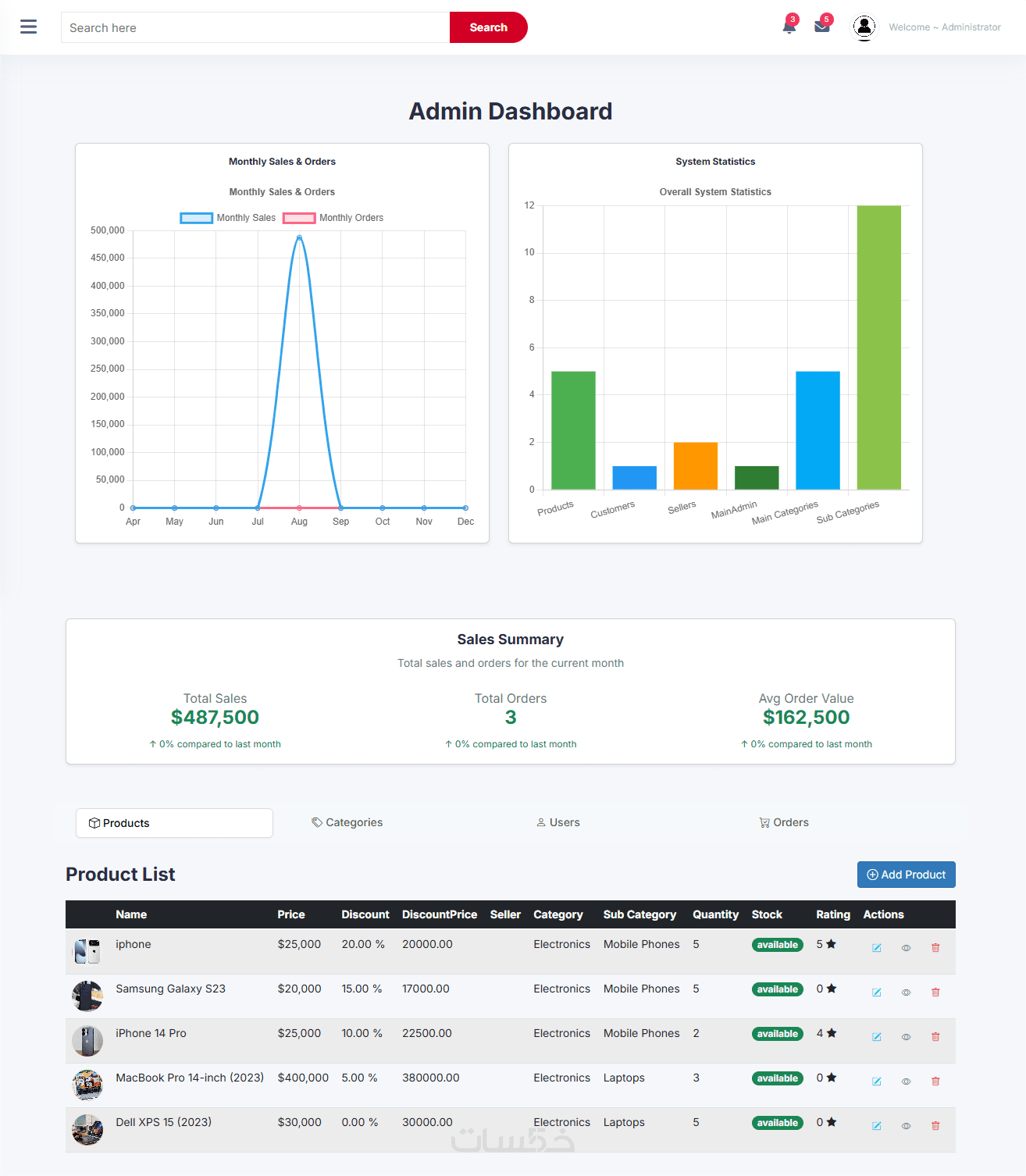
Task: Open the hamburger sidebar menu
Action: coord(29,27)
